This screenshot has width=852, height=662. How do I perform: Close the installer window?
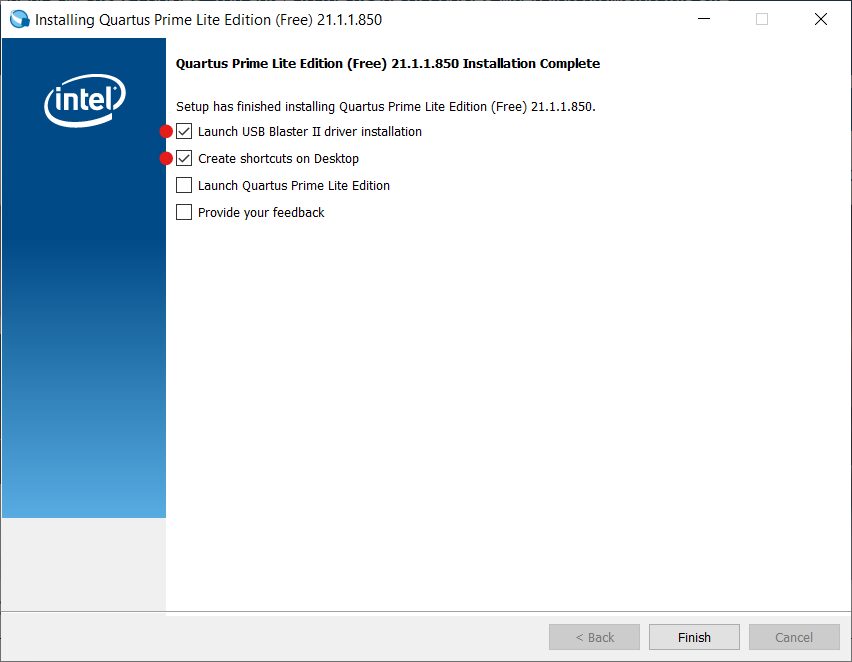point(820,19)
